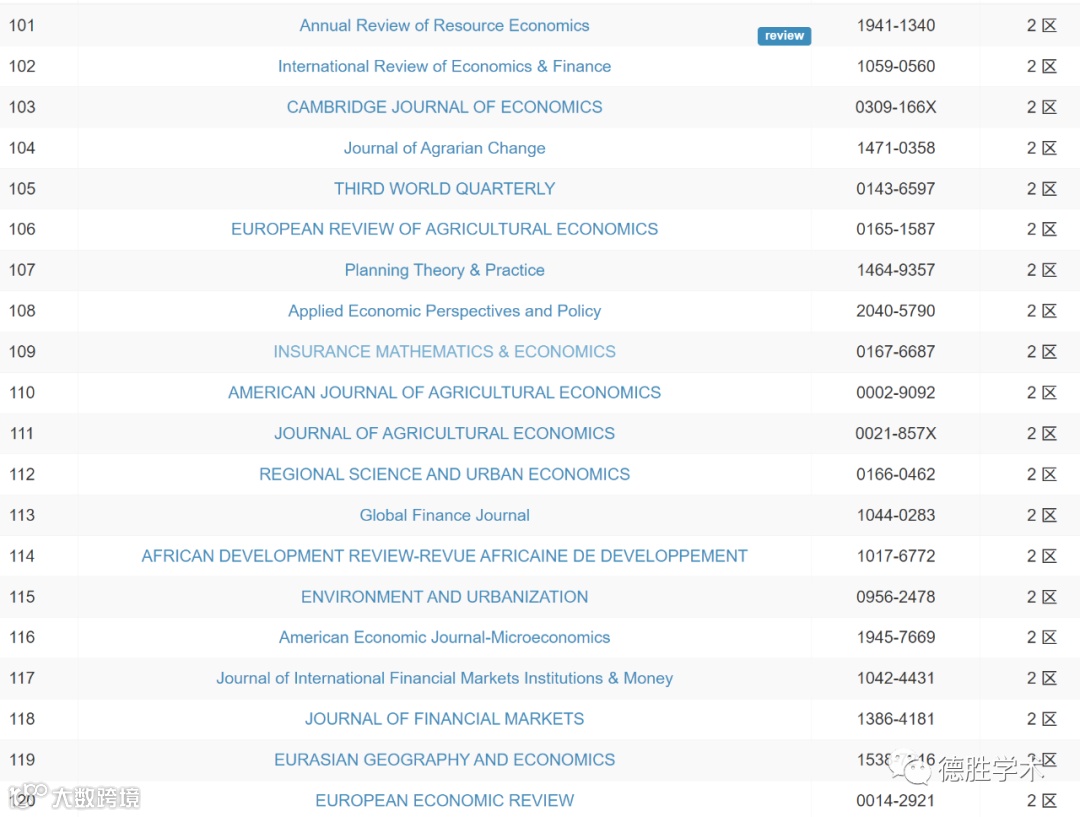
Task: Open ENVIRONMENT AND URBANIZATION link
Action: 444,597
